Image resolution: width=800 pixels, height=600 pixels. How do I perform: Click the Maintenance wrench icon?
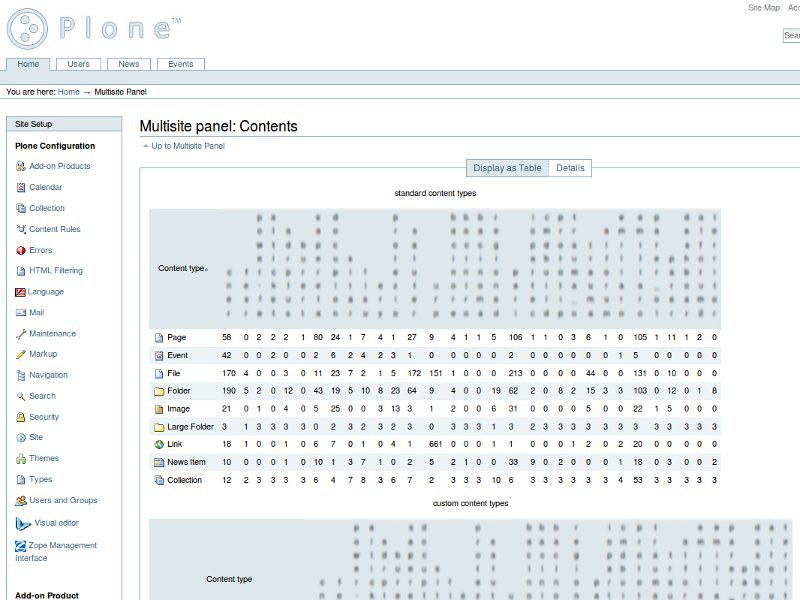[x=20, y=334]
